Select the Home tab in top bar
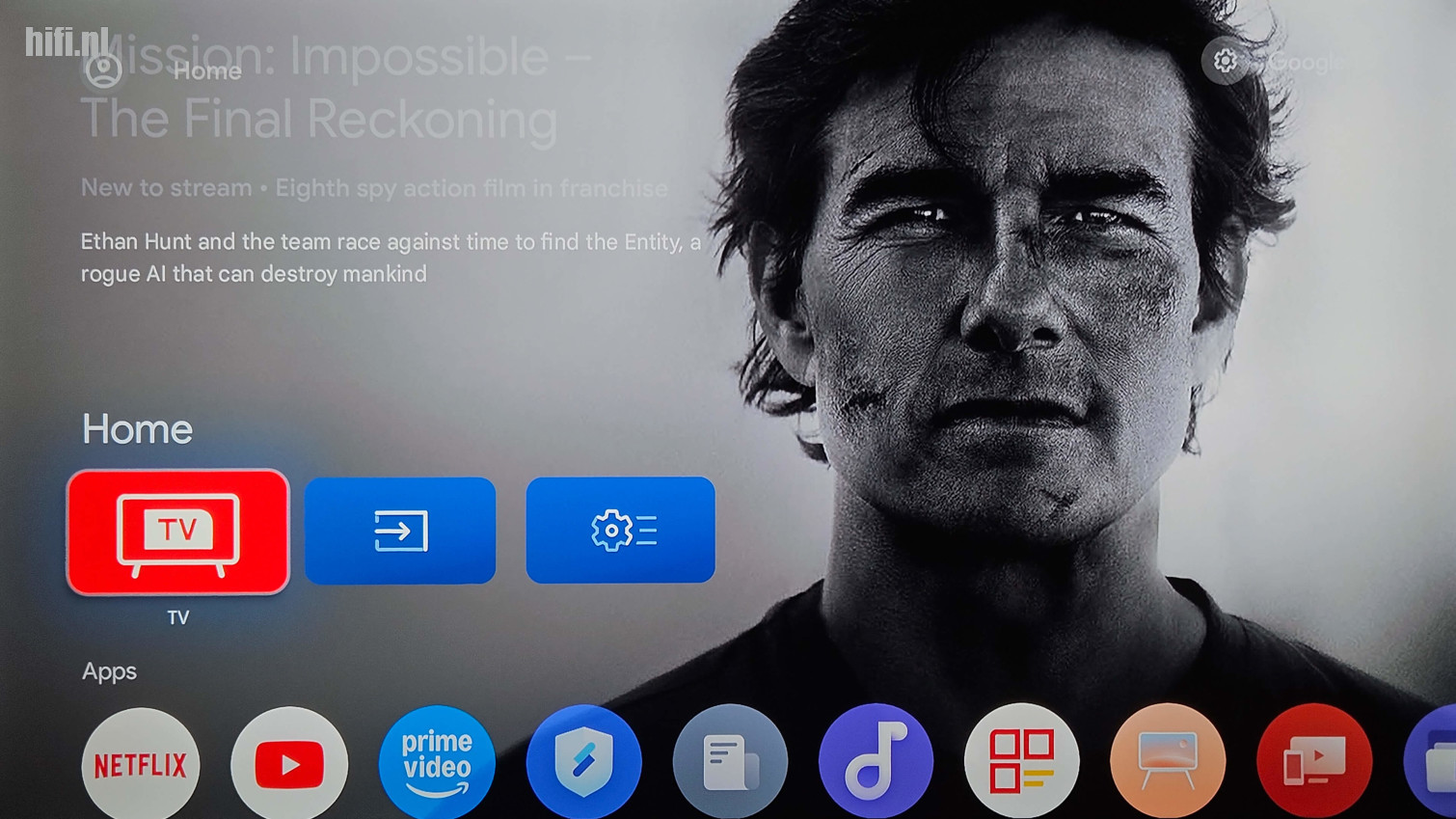Image resolution: width=1456 pixels, height=819 pixels. 207,71
